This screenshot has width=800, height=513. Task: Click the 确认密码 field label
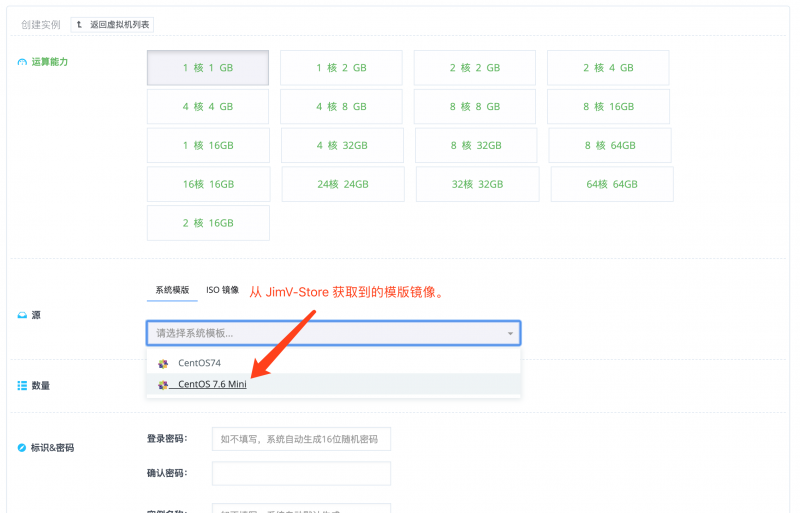tap(167, 473)
